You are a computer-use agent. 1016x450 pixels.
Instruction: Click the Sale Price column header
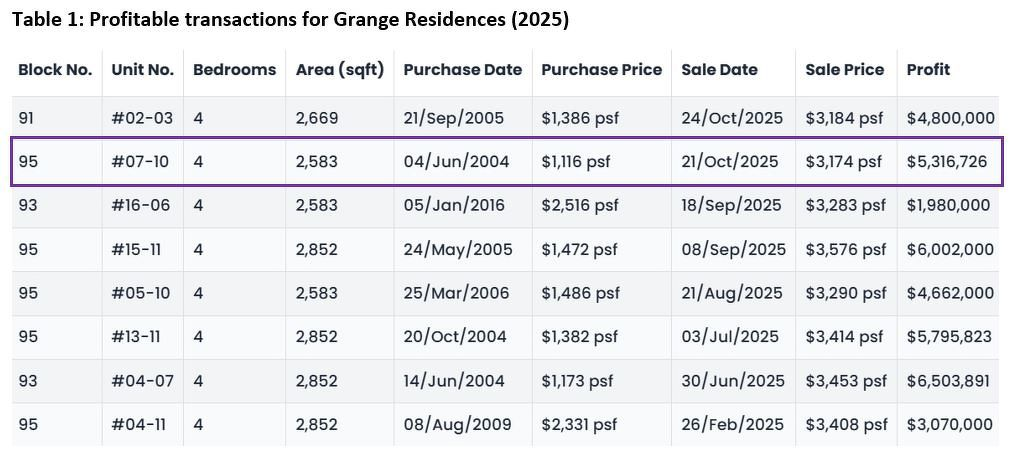pyautogui.click(x=845, y=70)
